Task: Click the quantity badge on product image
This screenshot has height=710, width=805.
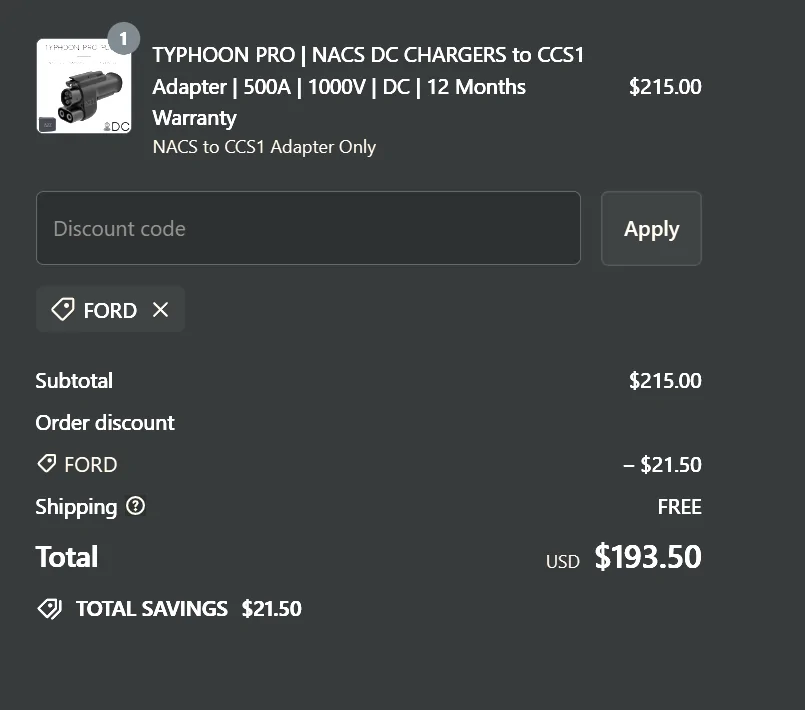Action: pos(123,39)
